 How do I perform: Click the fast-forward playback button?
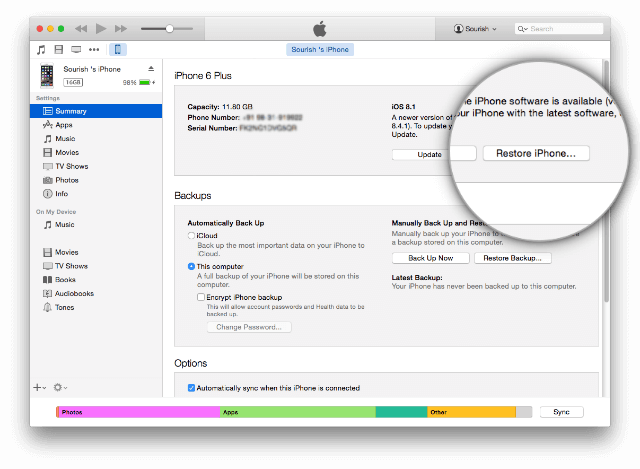tap(121, 29)
